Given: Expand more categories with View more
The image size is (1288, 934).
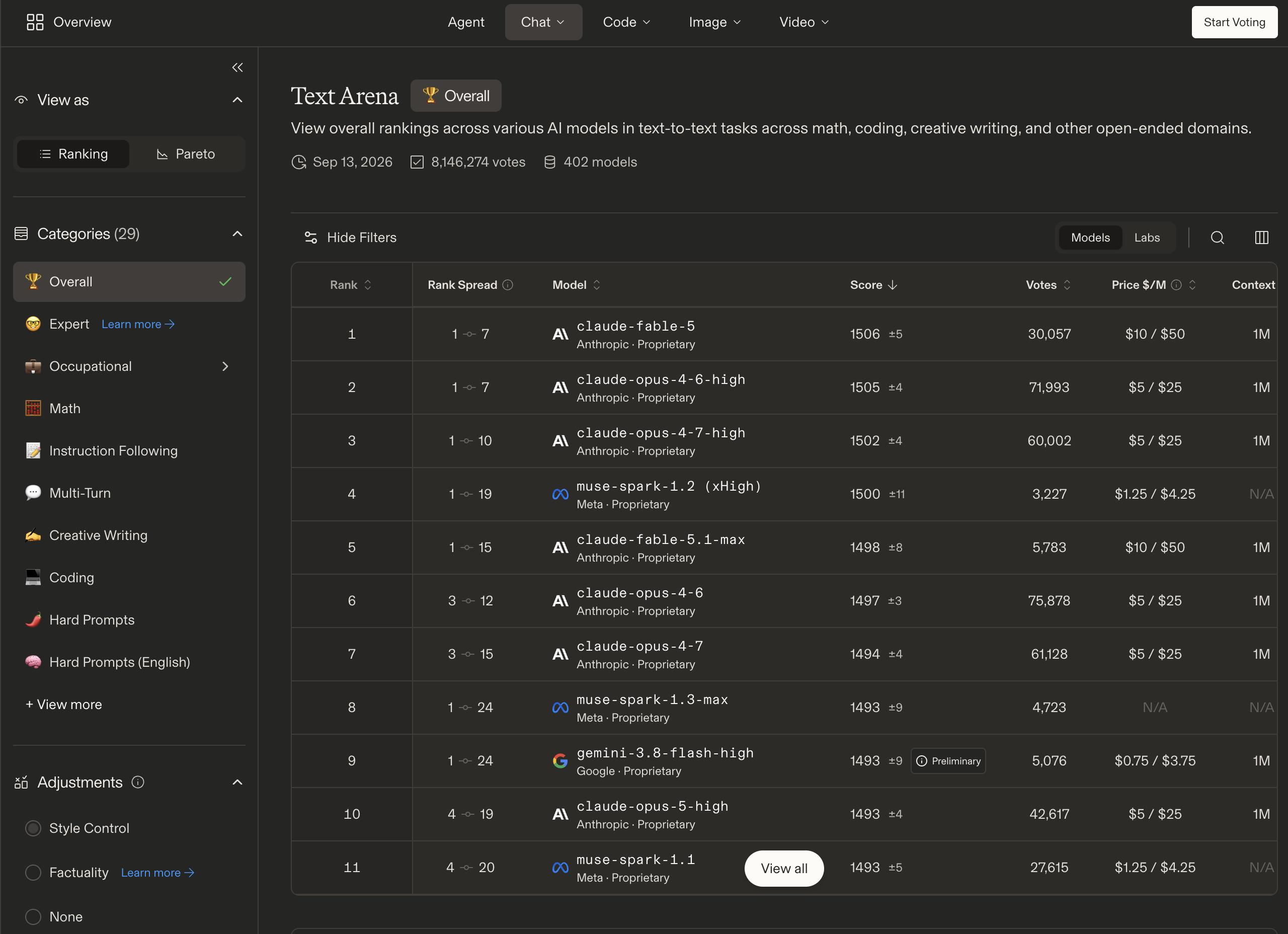Looking at the screenshot, I should point(63,704).
